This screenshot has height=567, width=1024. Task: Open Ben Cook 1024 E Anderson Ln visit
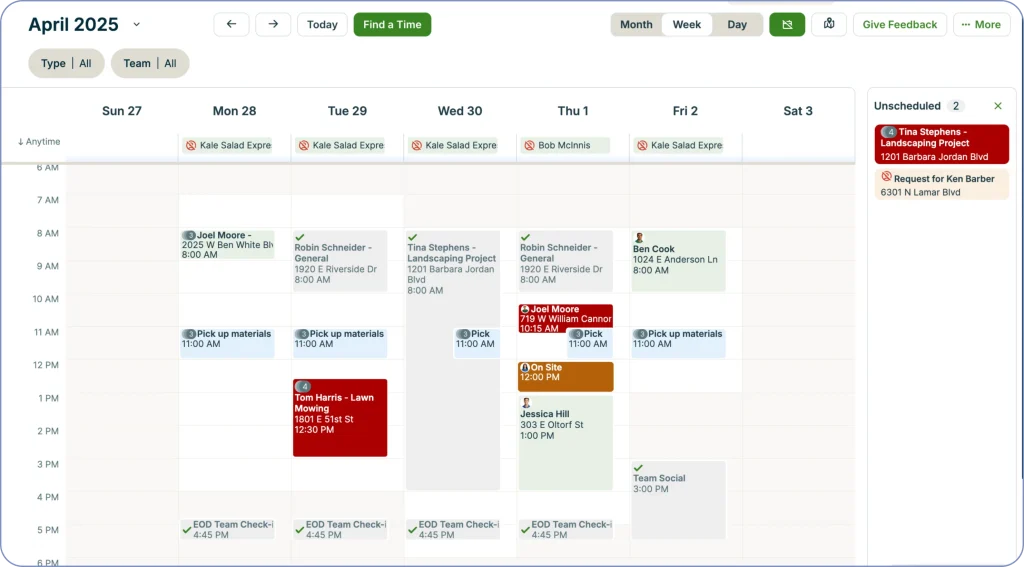point(679,261)
